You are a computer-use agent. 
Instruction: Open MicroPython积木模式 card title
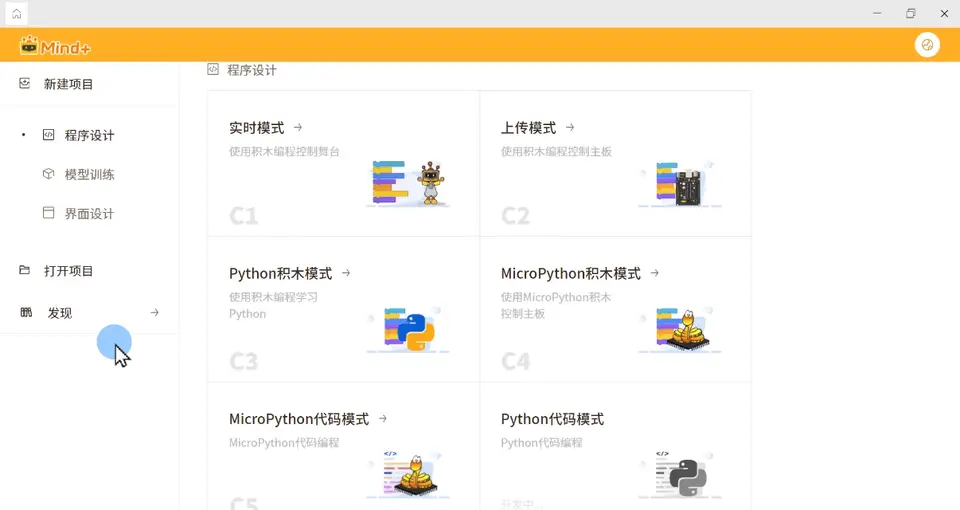(571, 273)
